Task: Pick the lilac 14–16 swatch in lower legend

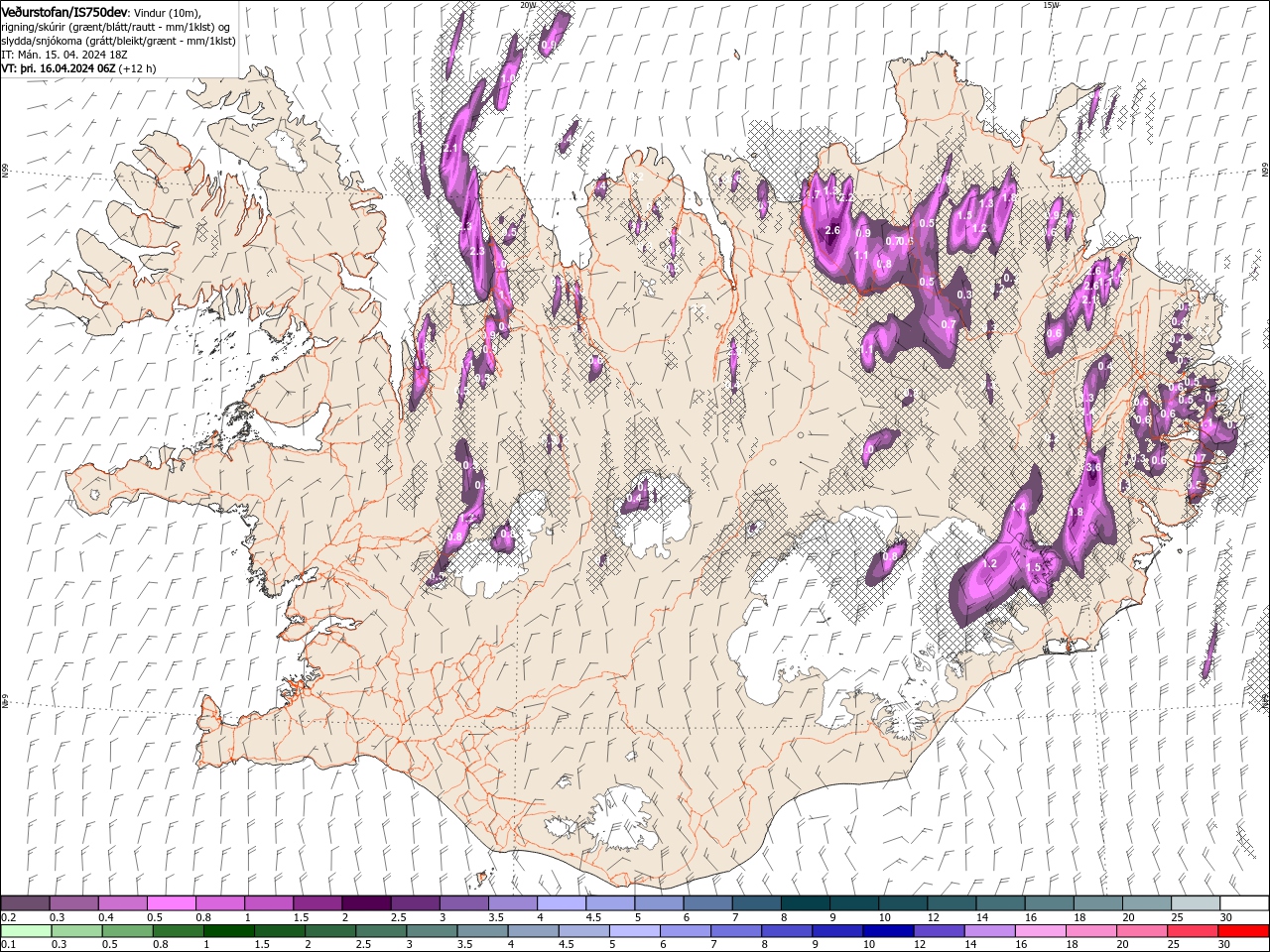Action: click(x=990, y=931)
